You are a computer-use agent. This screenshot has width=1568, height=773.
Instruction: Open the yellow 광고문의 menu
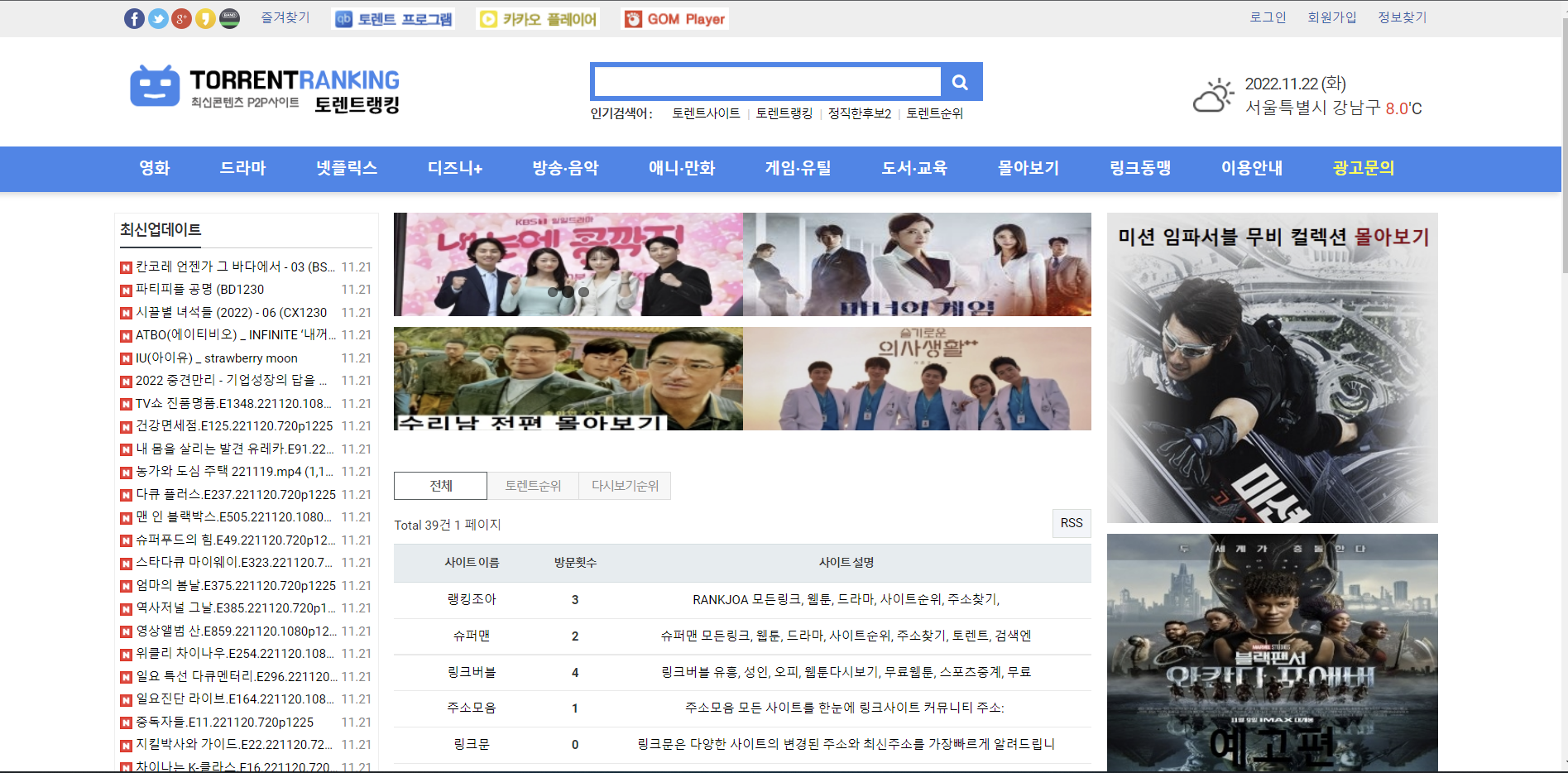pos(1364,168)
